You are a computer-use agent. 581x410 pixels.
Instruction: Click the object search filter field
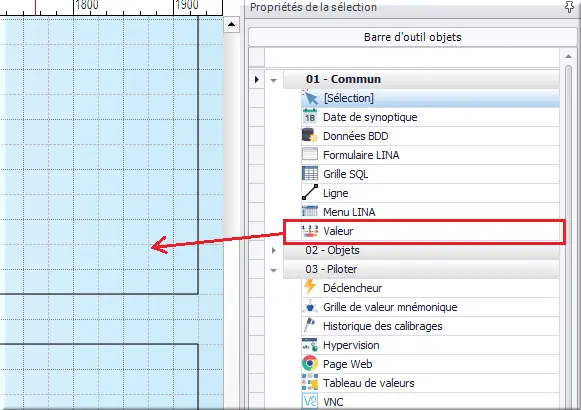(412, 58)
